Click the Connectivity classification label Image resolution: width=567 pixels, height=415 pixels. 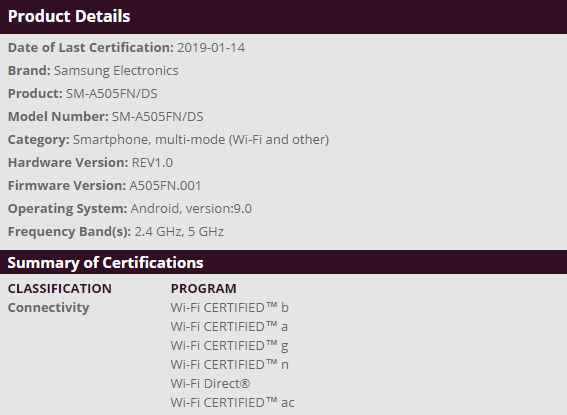pos(48,308)
